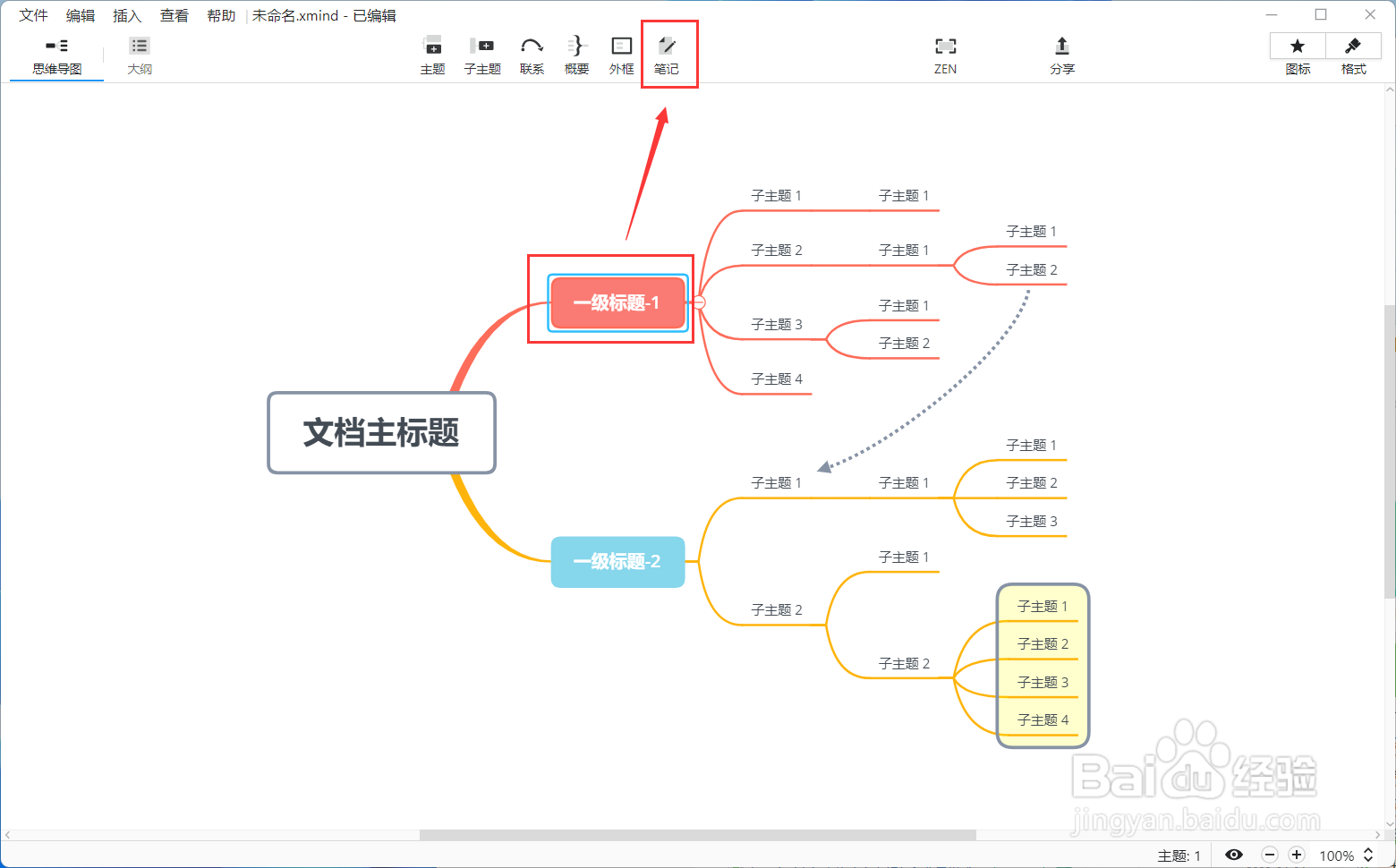Open the 100% zoom level stepper
Image resolution: width=1396 pixels, height=868 pixels.
[x=1367, y=855]
